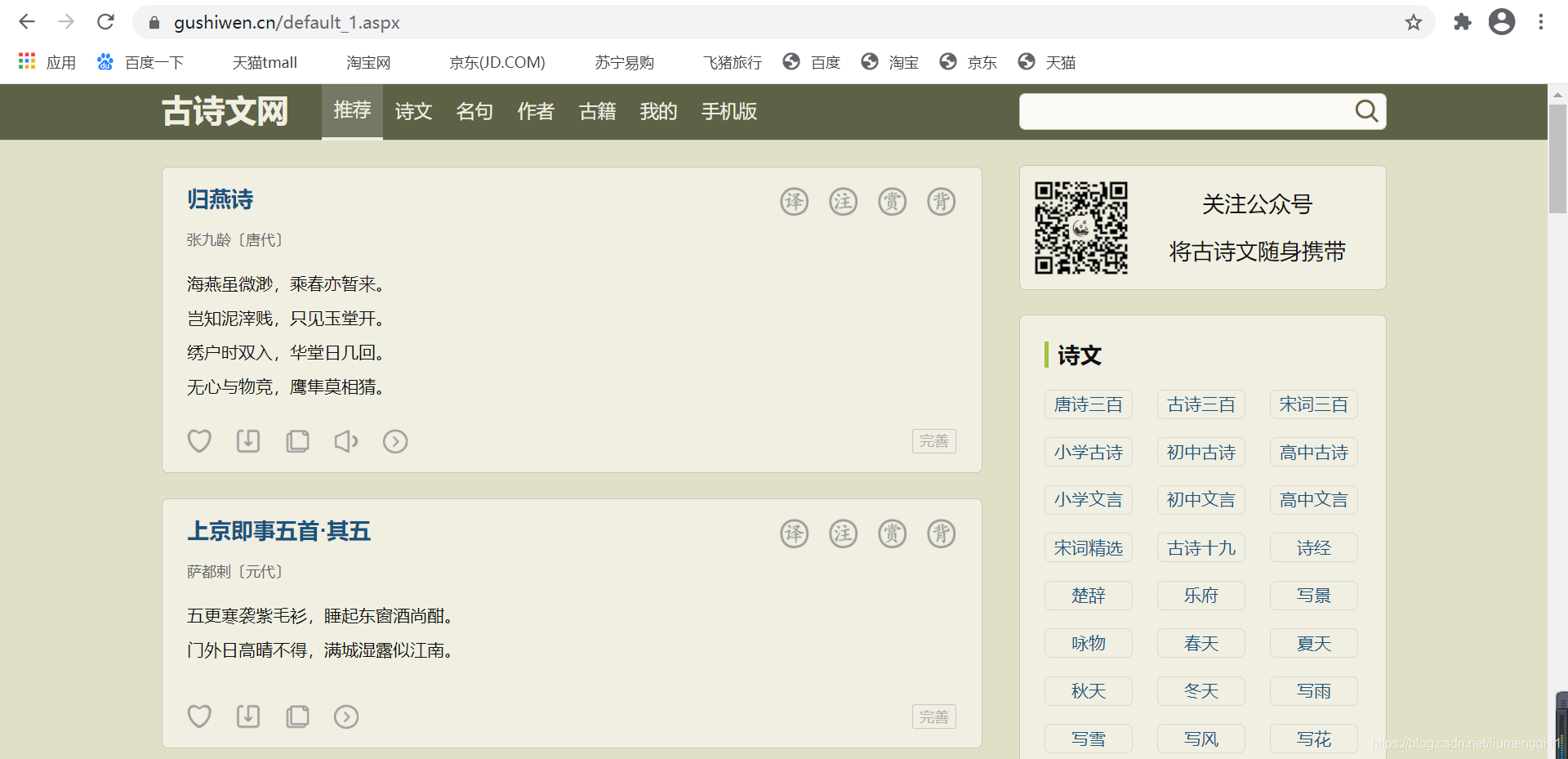Image resolution: width=1568 pixels, height=759 pixels.
Task: Like 上京即事五首·其五 with the heart icon
Action: click(x=199, y=717)
